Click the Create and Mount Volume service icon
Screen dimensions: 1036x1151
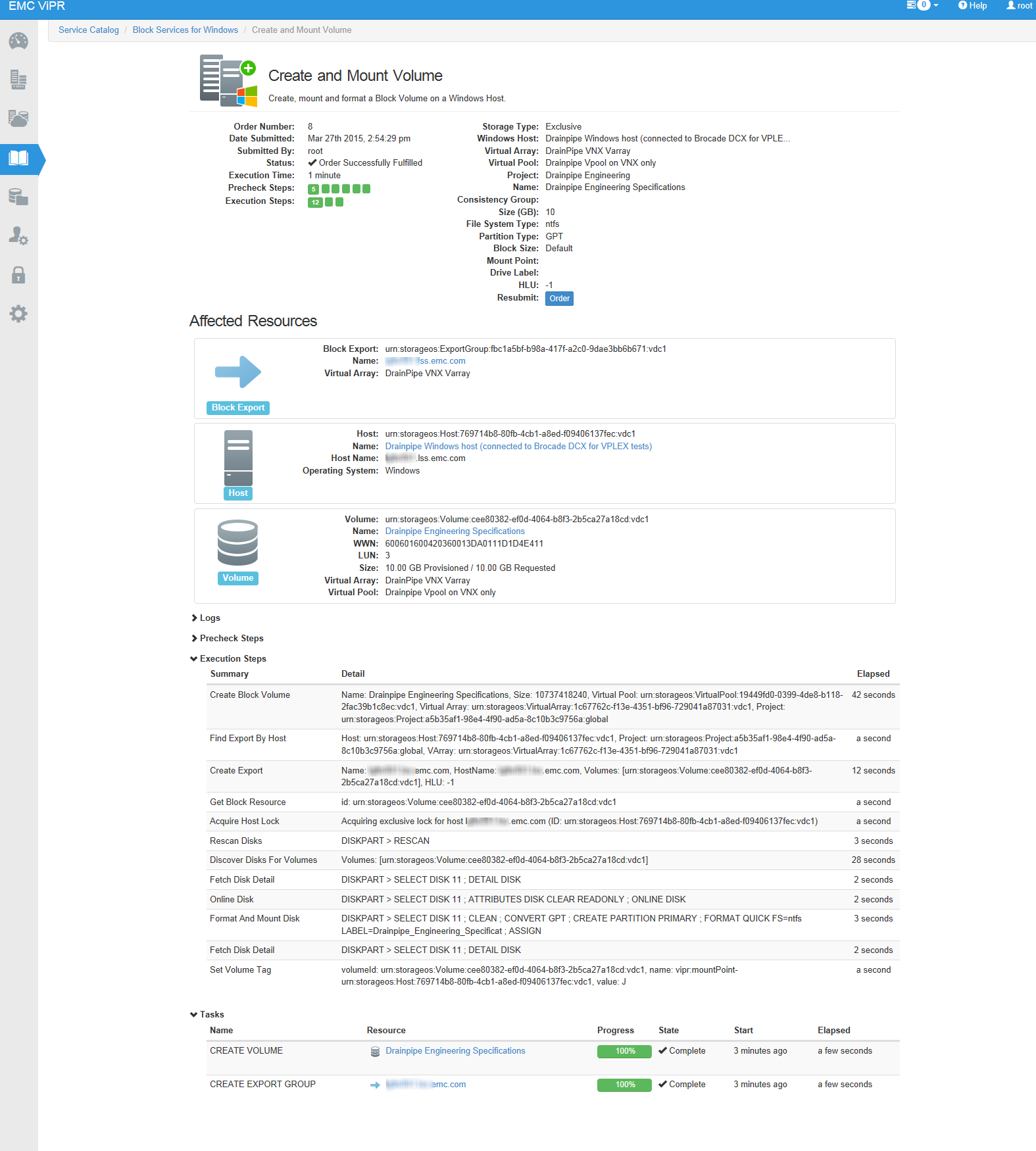coord(228,80)
